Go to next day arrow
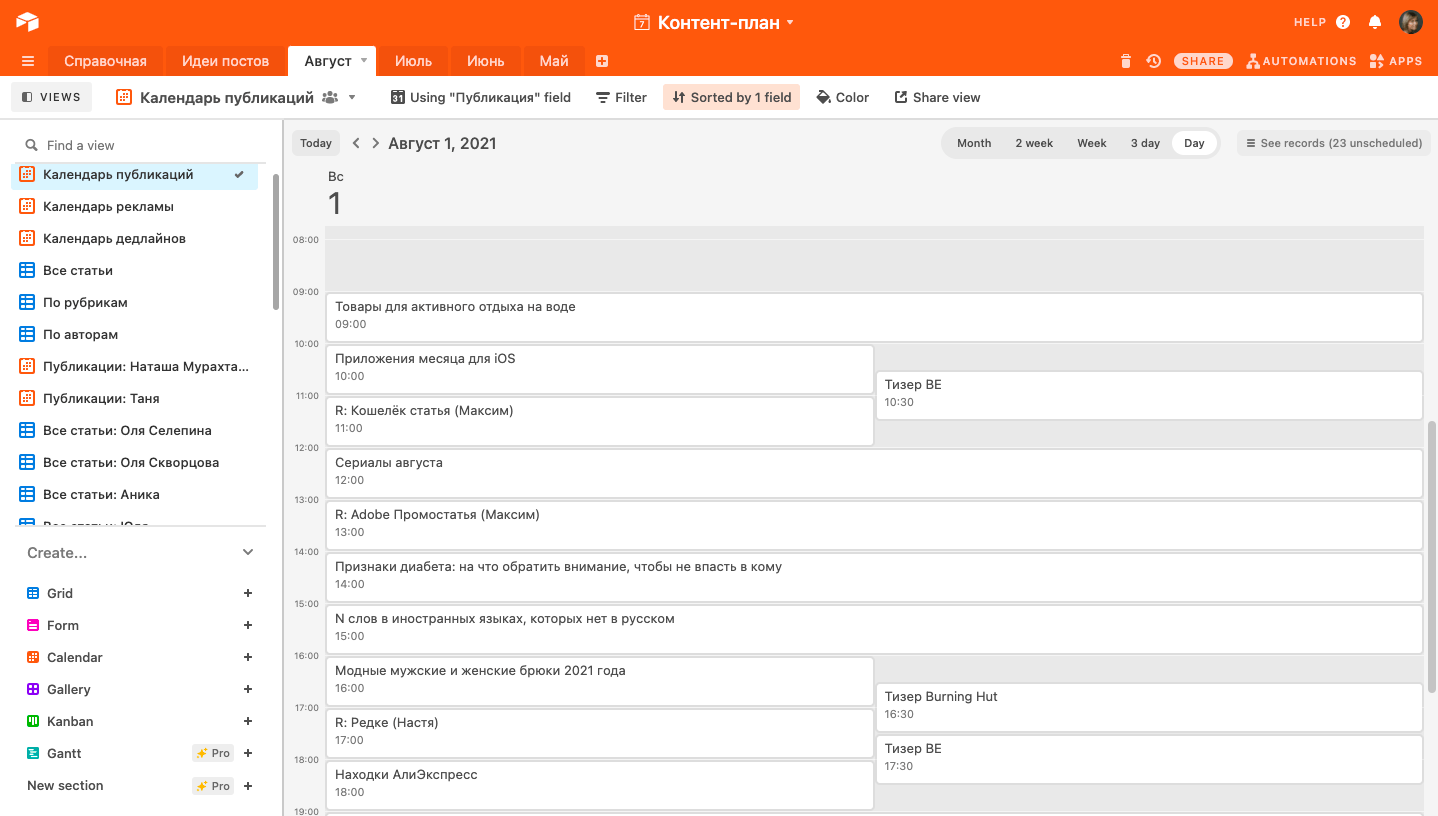Screen dimensions: 1438x816 pyautogui.click(x=376, y=143)
